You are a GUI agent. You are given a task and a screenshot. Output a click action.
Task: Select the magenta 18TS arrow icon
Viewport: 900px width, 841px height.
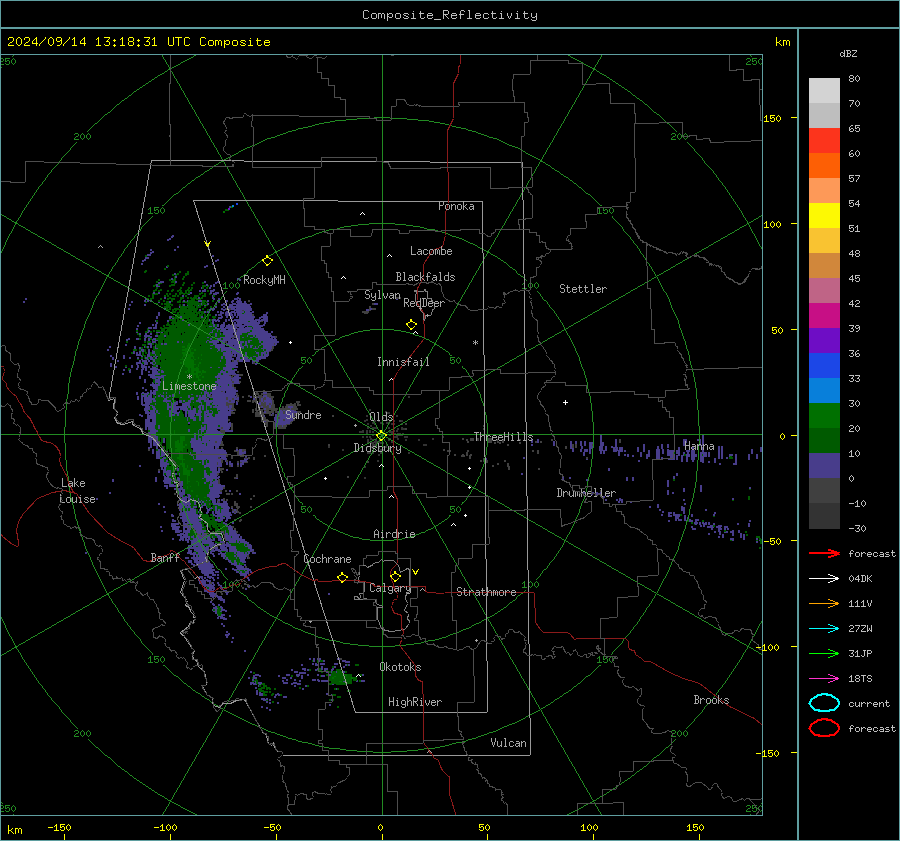point(824,679)
